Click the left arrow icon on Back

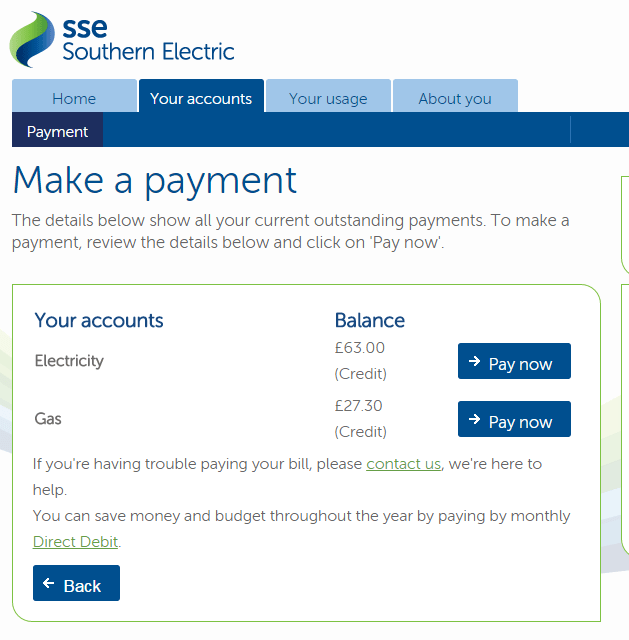(49, 584)
